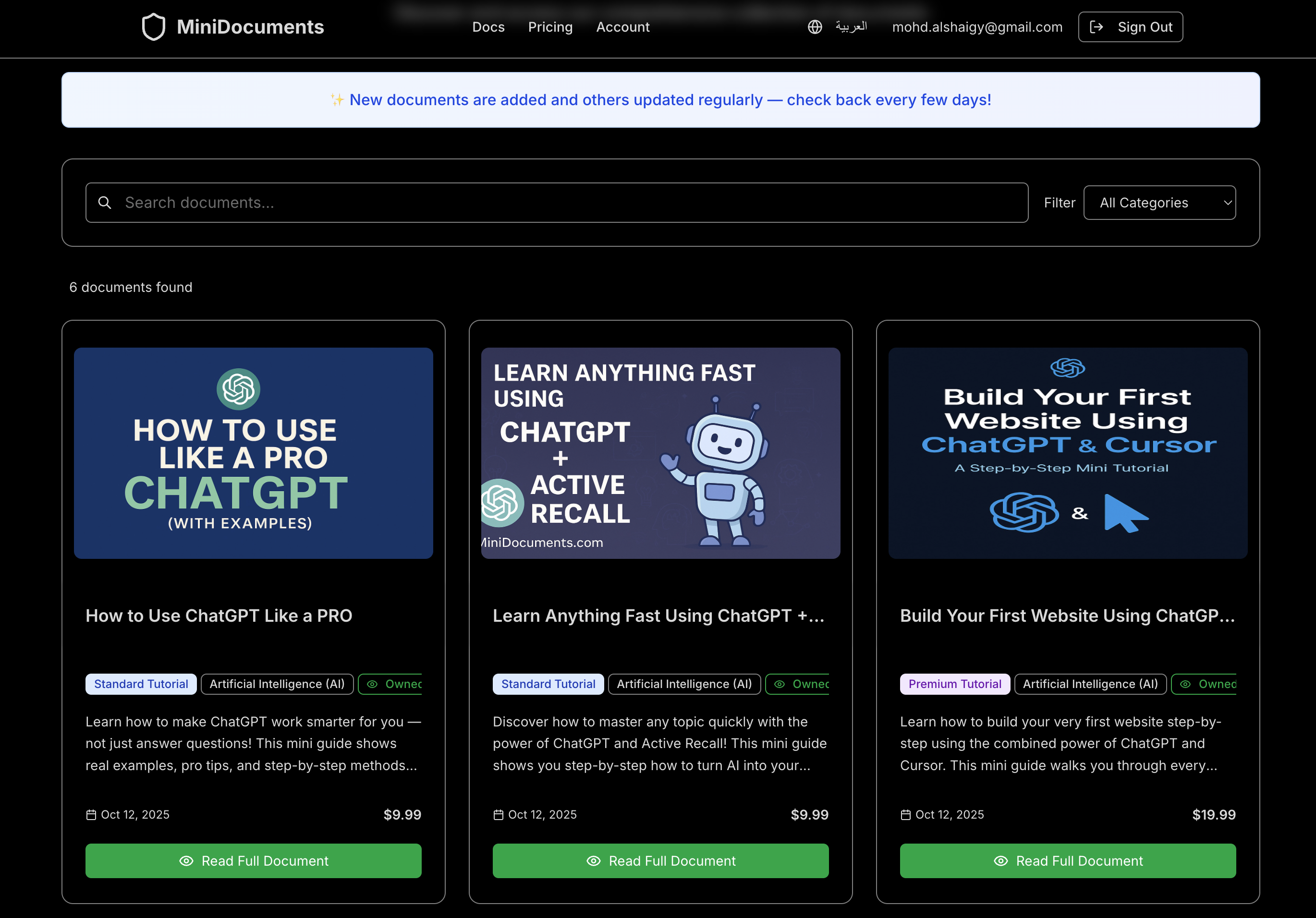This screenshot has height=918, width=1316.
Task: Click the calendar icon on first card
Action: pyautogui.click(x=91, y=814)
